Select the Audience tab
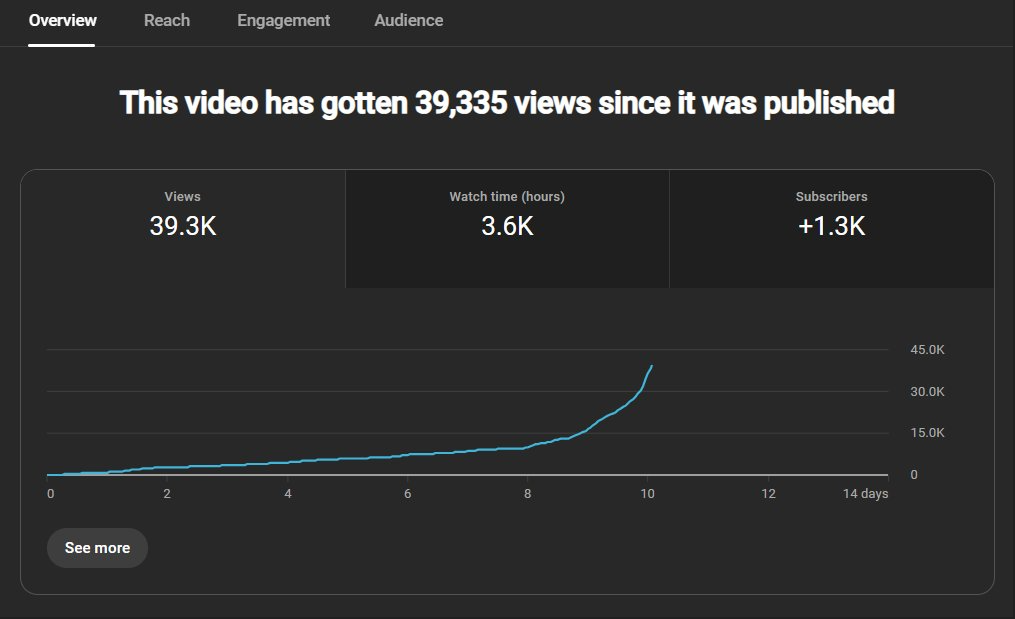 pyautogui.click(x=408, y=21)
